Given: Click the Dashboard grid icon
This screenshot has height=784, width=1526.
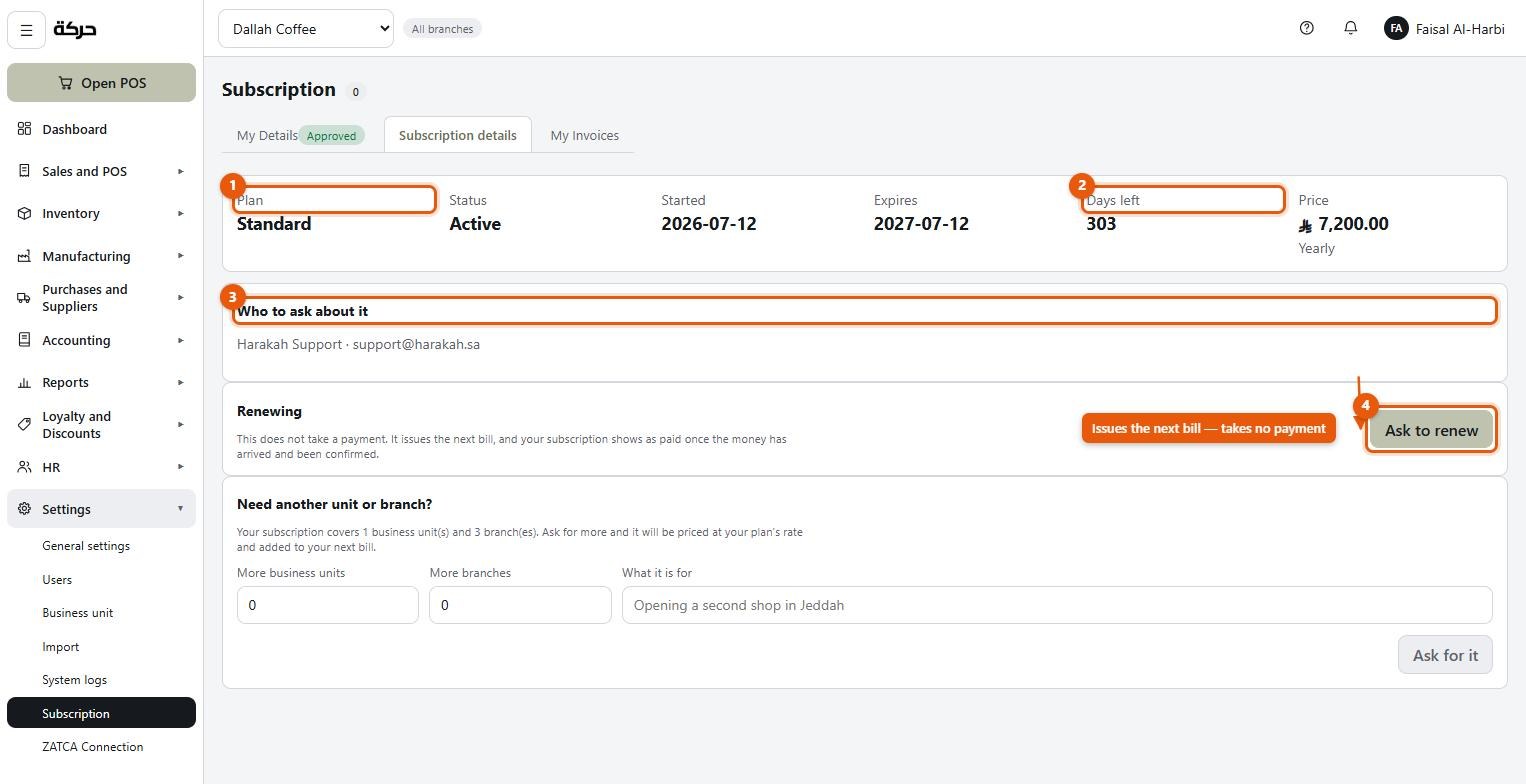Looking at the screenshot, I should 24,129.
